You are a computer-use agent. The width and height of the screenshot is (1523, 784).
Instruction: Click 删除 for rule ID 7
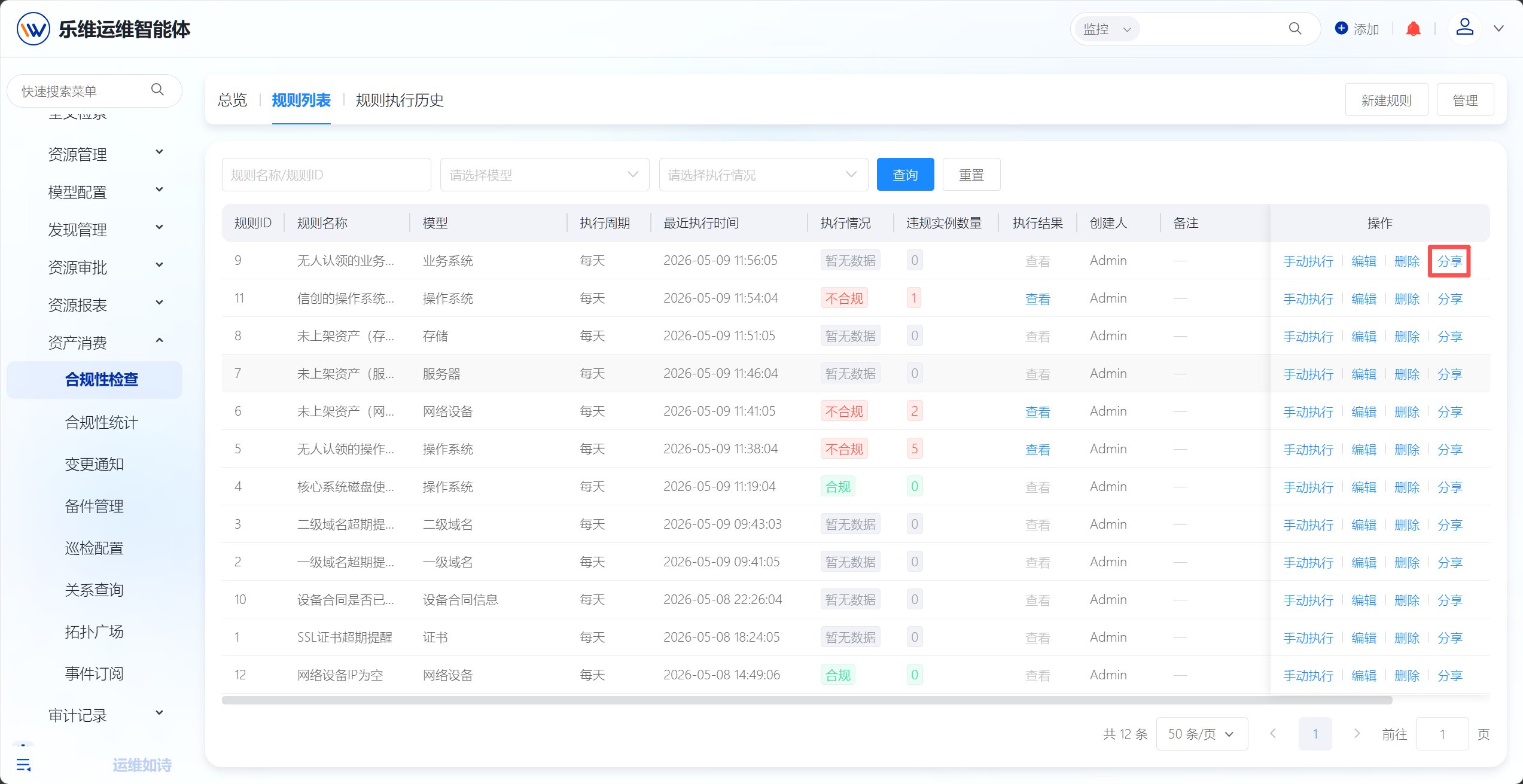point(1407,374)
